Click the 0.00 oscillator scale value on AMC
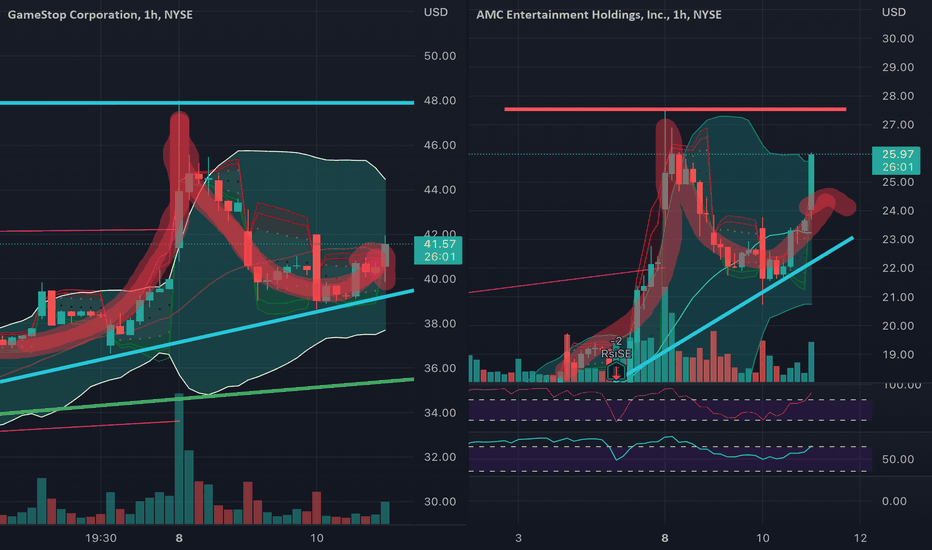This screenshot has width=932, height=550. (x=894, y=501)
